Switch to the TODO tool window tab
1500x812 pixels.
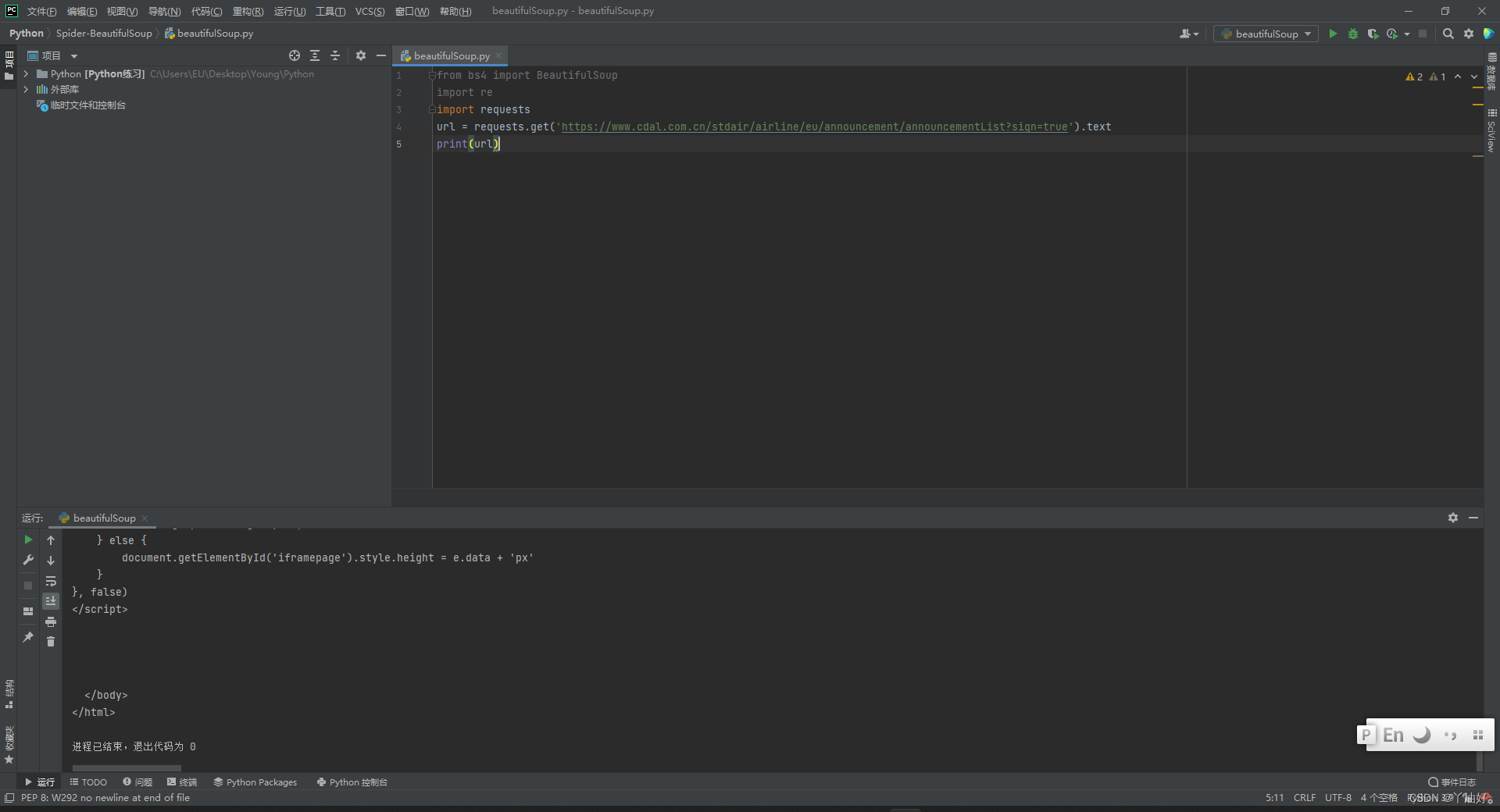pos(88,782)
